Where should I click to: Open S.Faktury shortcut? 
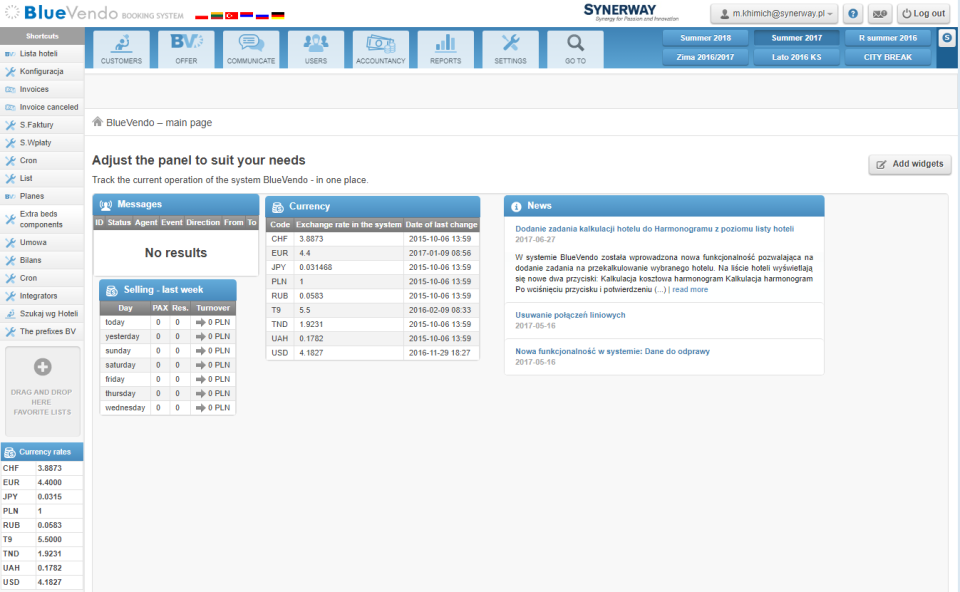click(42, 125)
